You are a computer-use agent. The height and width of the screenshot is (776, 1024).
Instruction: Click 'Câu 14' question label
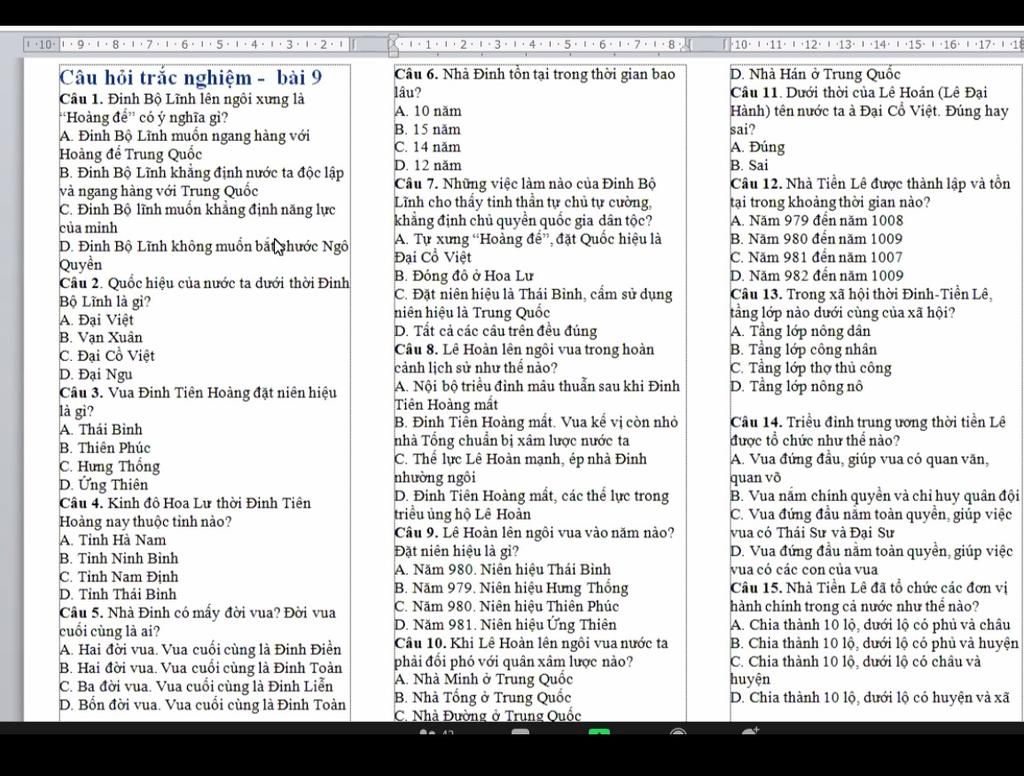pos(756,422)
